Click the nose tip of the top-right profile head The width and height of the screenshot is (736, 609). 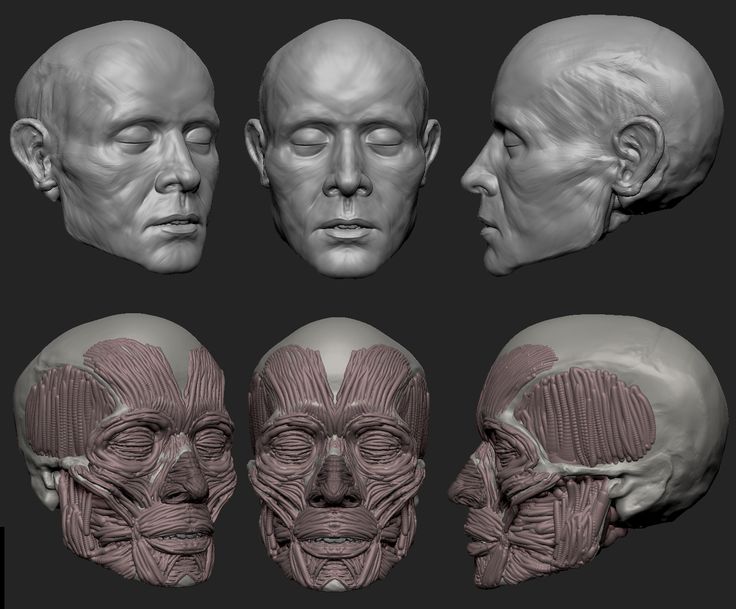(x=467, y=182)
